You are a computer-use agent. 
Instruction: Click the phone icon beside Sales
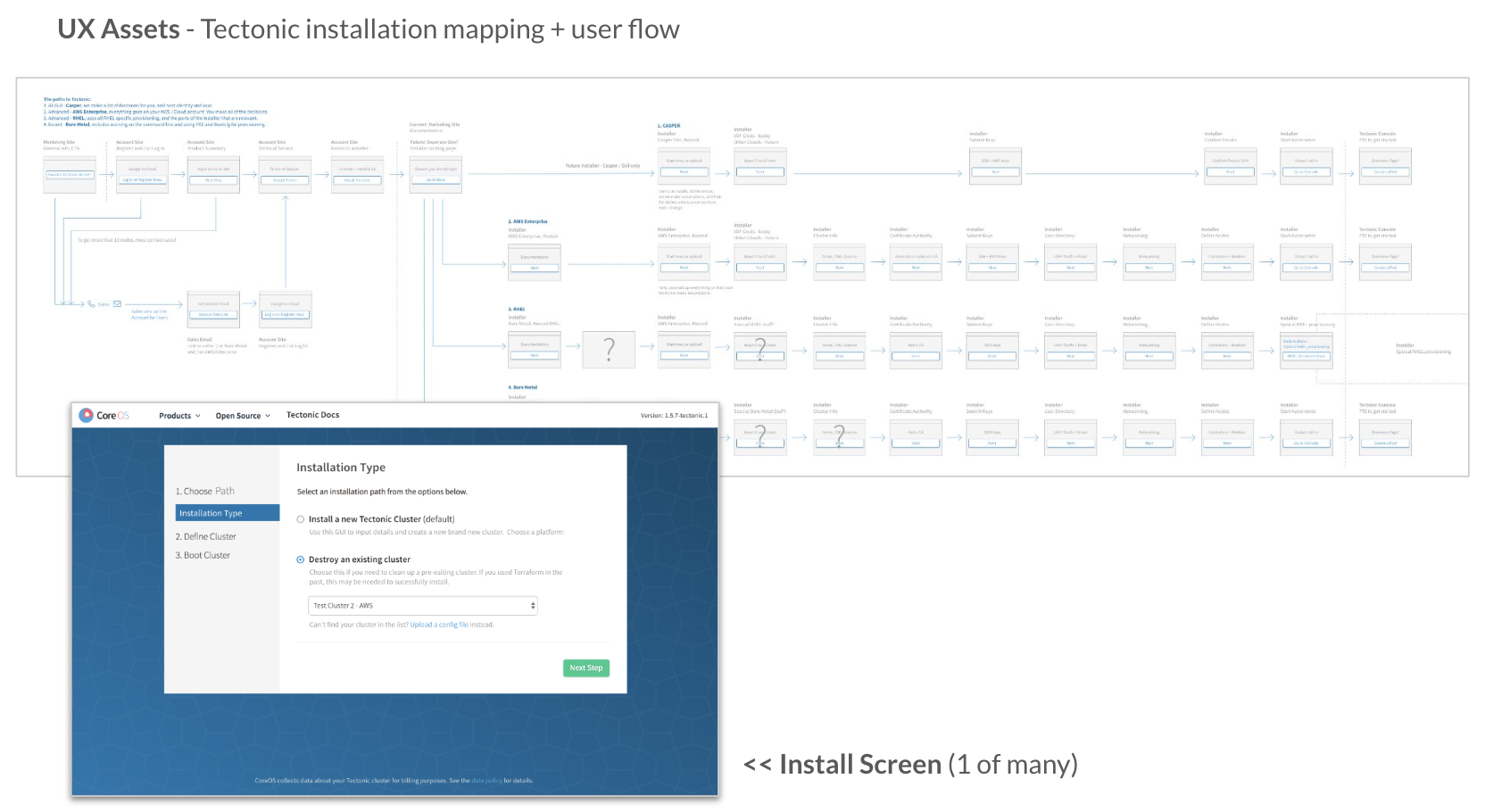coord(91,304)
